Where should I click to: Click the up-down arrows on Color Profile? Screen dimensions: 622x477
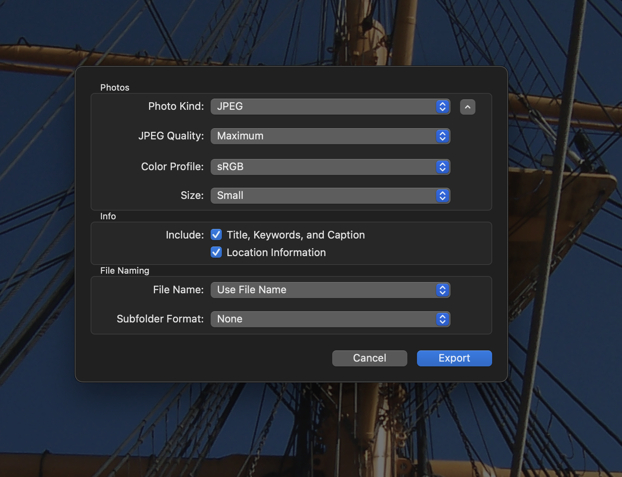(x=442, y=167)
